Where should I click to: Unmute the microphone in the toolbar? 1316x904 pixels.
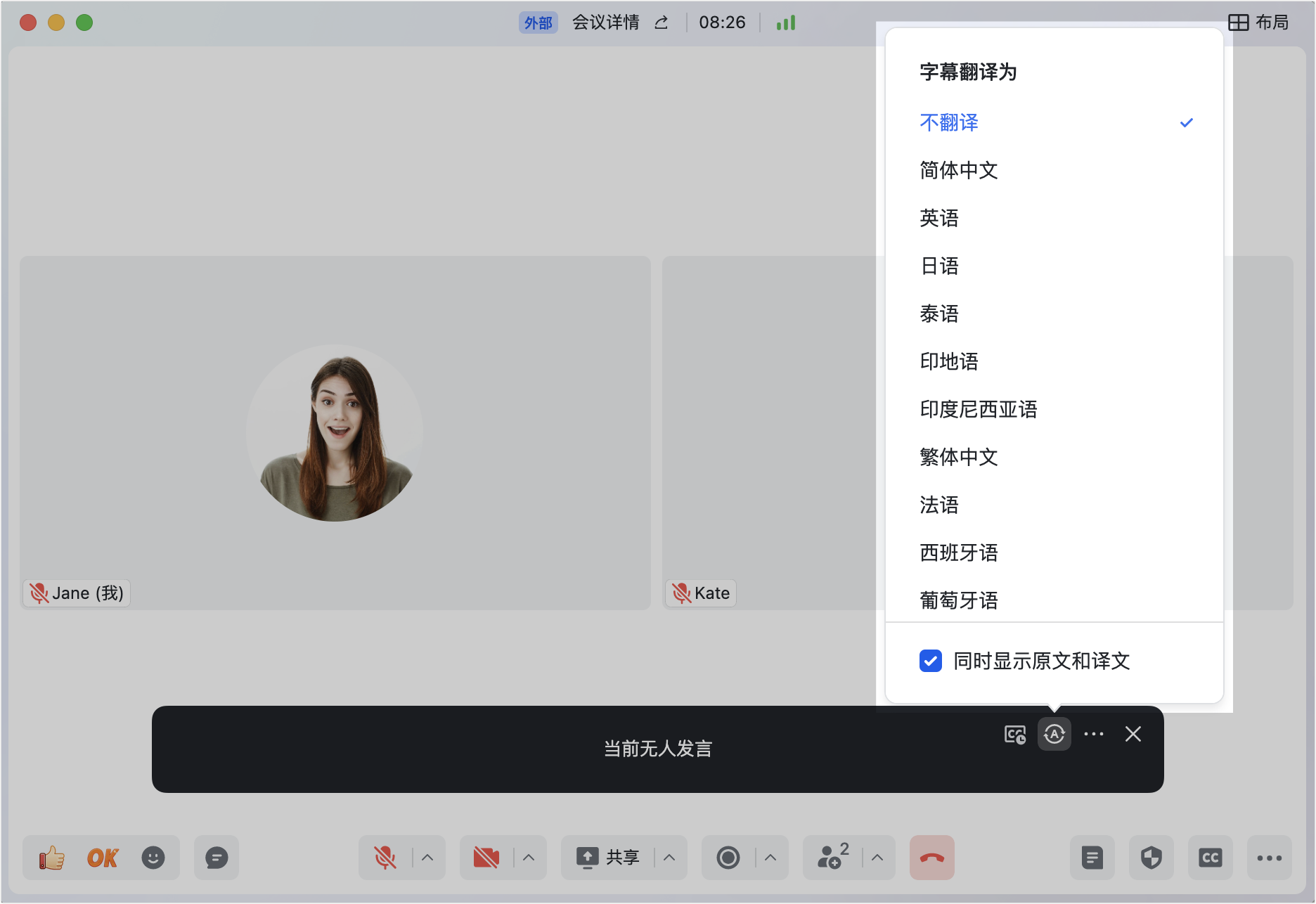point(385,858)
